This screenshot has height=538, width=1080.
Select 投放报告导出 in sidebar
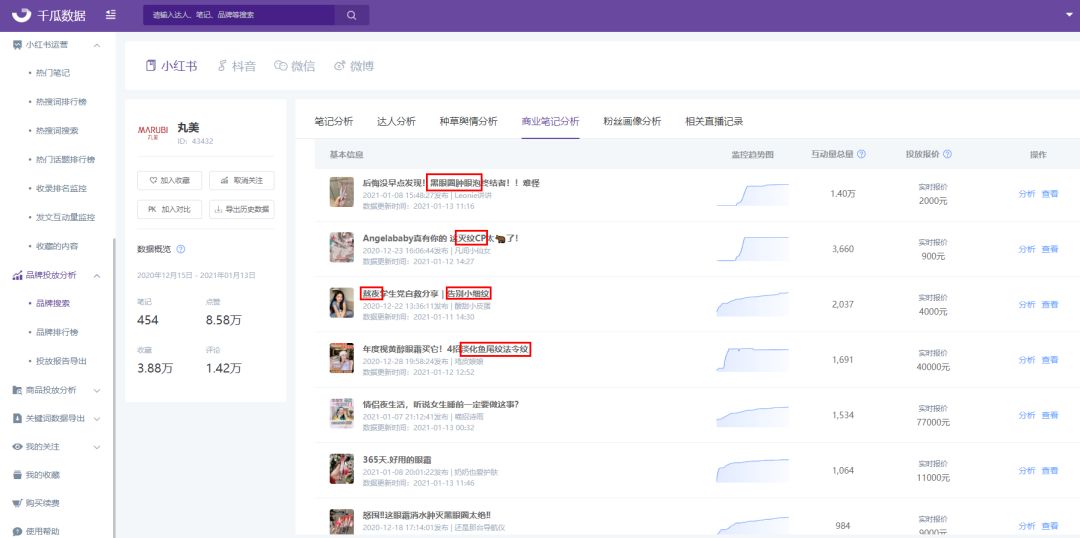[x=61, y=361]
